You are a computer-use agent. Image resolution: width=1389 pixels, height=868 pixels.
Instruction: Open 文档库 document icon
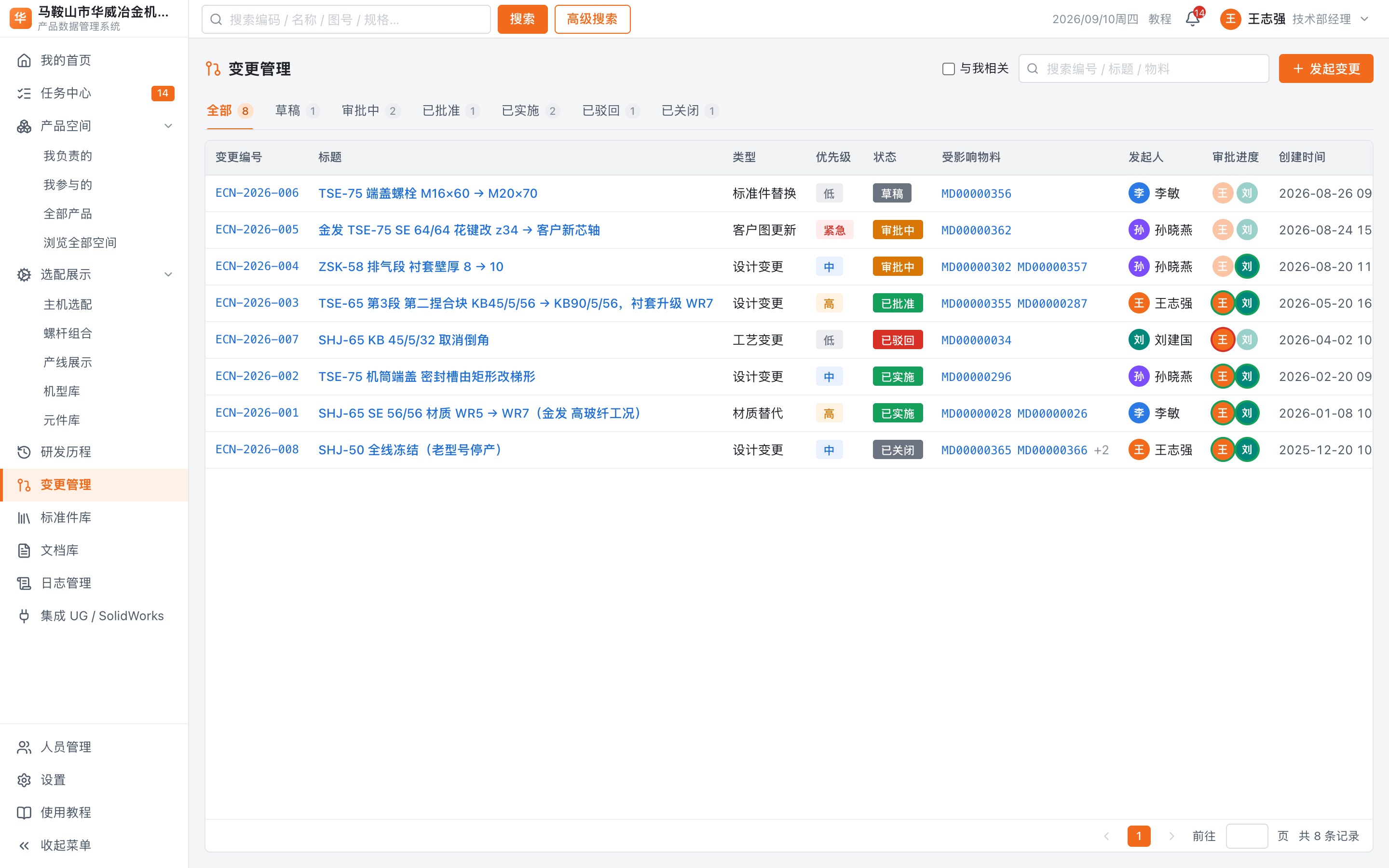coord(24,551)
